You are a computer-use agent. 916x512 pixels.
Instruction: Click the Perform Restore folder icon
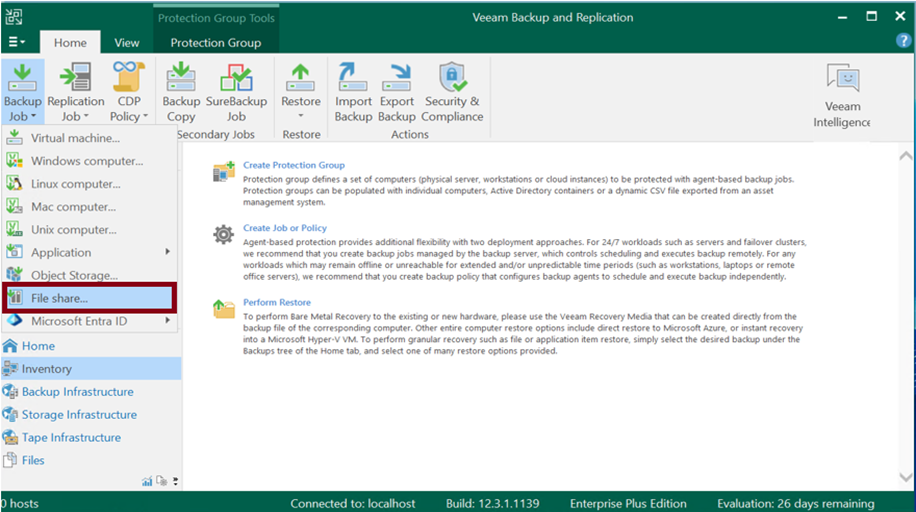(224, 309)
